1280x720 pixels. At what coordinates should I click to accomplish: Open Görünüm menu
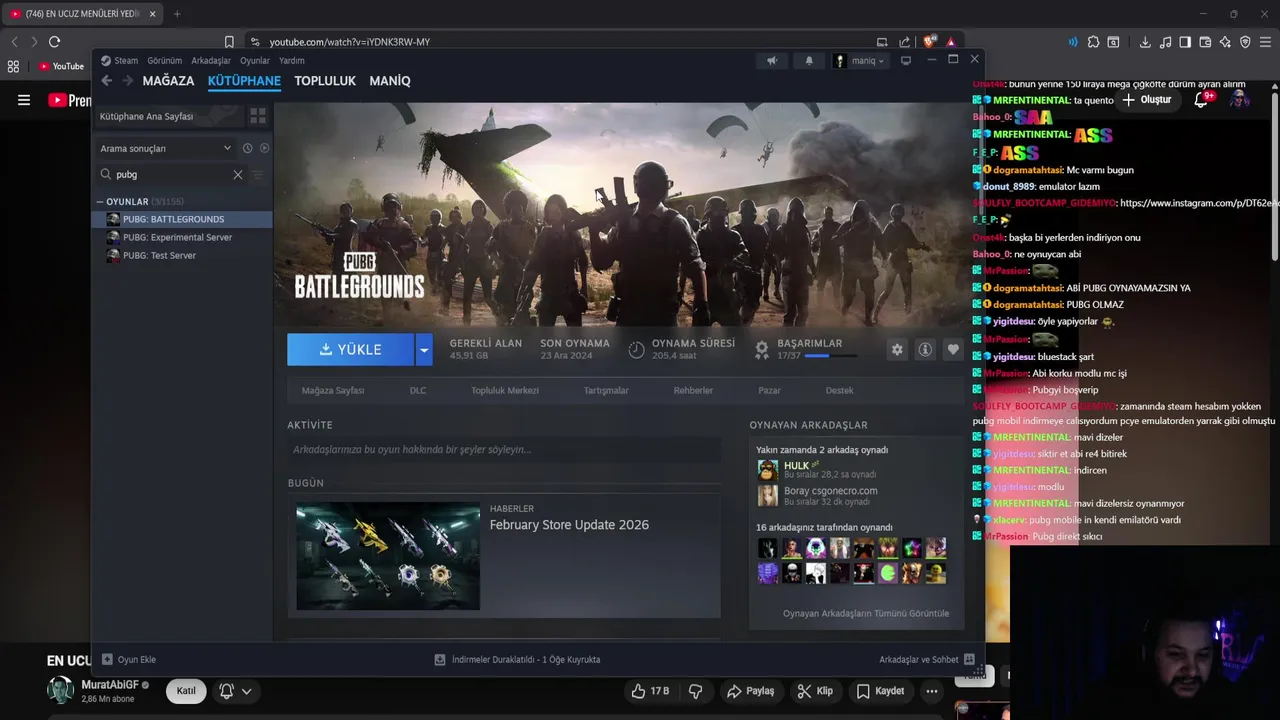(x=165, y=61)
